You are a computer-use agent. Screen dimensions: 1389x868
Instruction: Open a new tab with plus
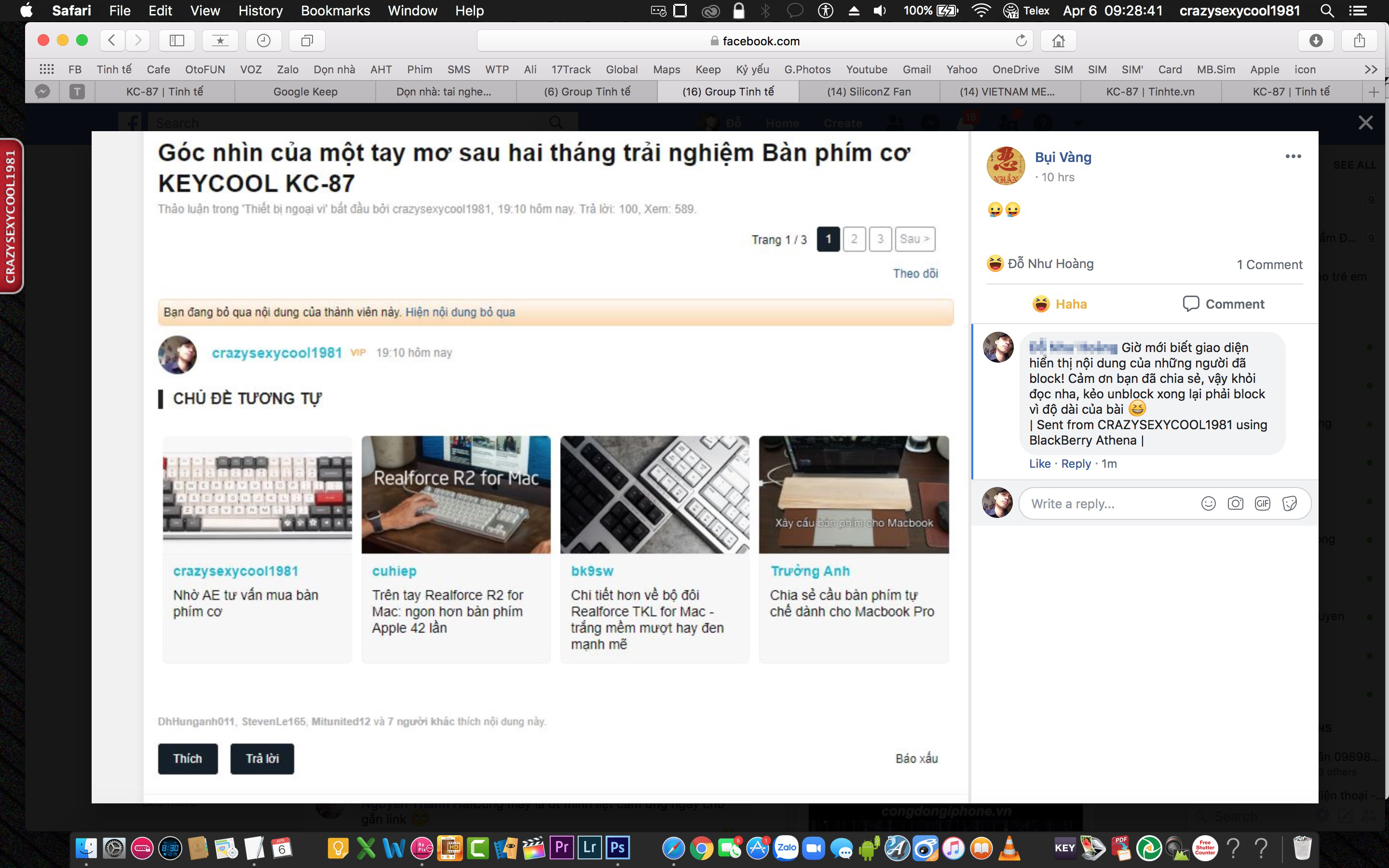pyautogui.click(x=1374, y=92)
